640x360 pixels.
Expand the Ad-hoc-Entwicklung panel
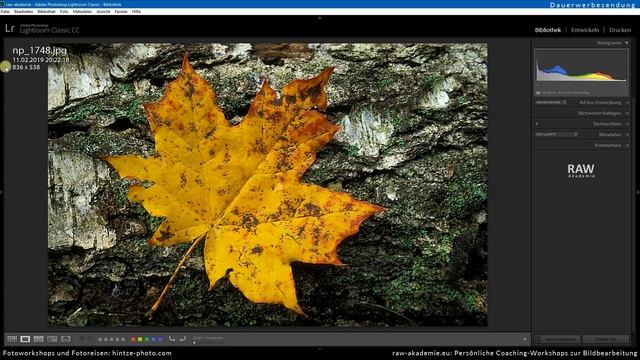click(x=600, y=102)
